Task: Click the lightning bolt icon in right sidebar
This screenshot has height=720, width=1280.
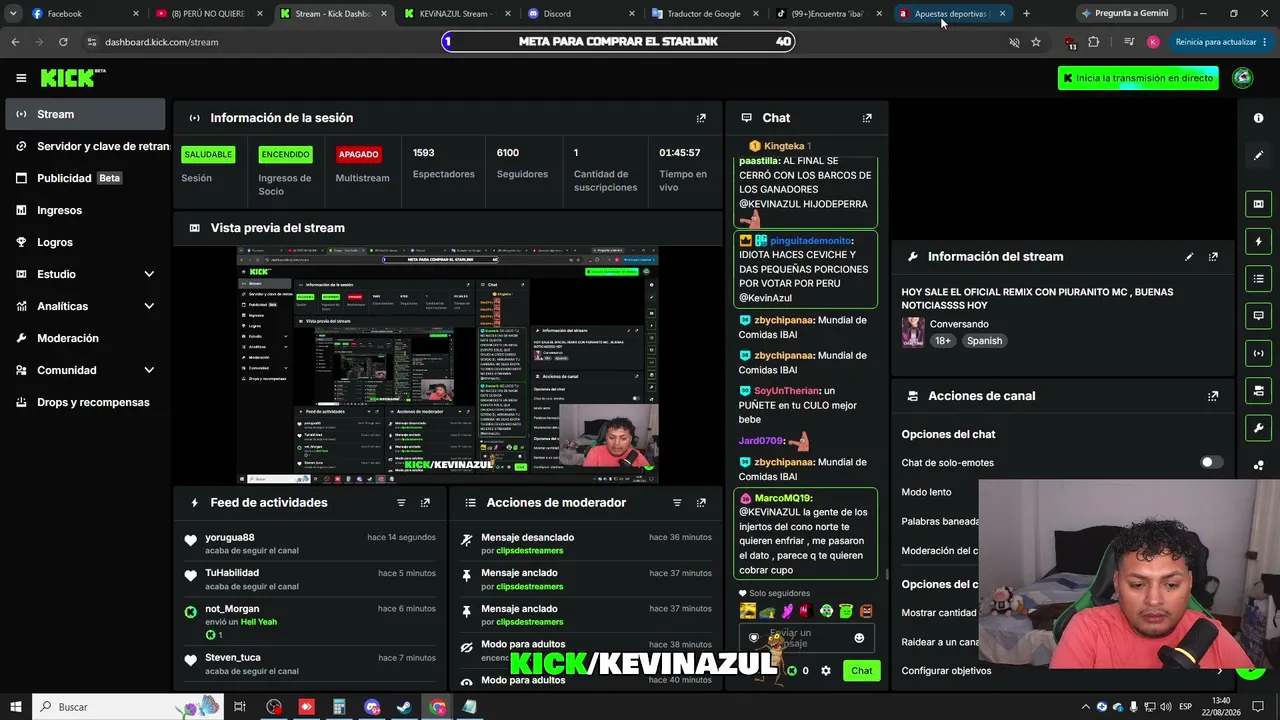Action: coord(1258,241)
